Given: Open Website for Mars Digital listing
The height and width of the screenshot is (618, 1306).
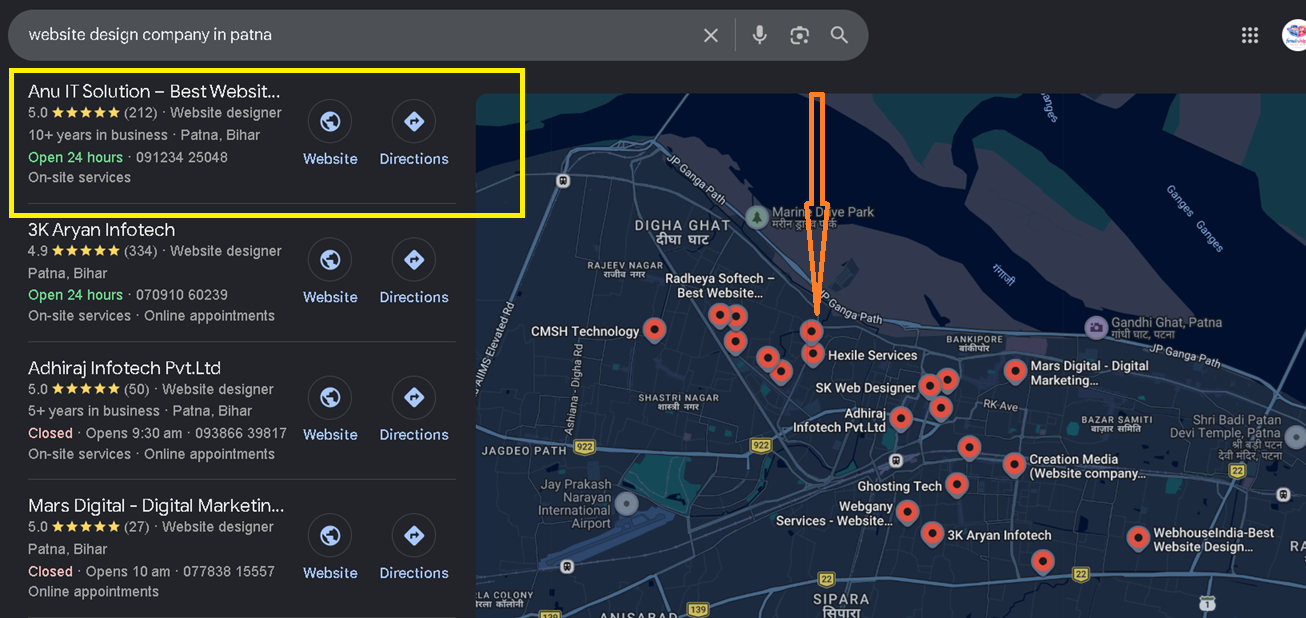Looking at the screenshot, I should pos(330,548).
